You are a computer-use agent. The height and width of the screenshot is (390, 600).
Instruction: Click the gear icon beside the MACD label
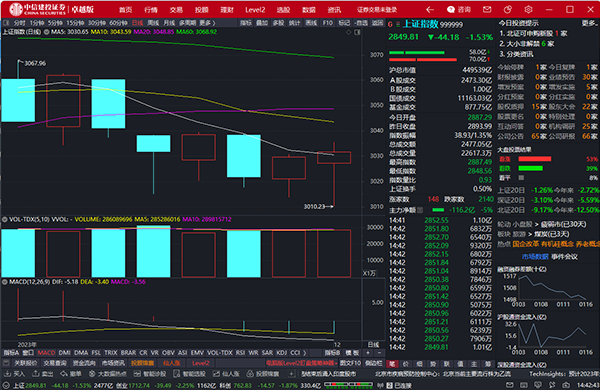[x=5, y=282]
